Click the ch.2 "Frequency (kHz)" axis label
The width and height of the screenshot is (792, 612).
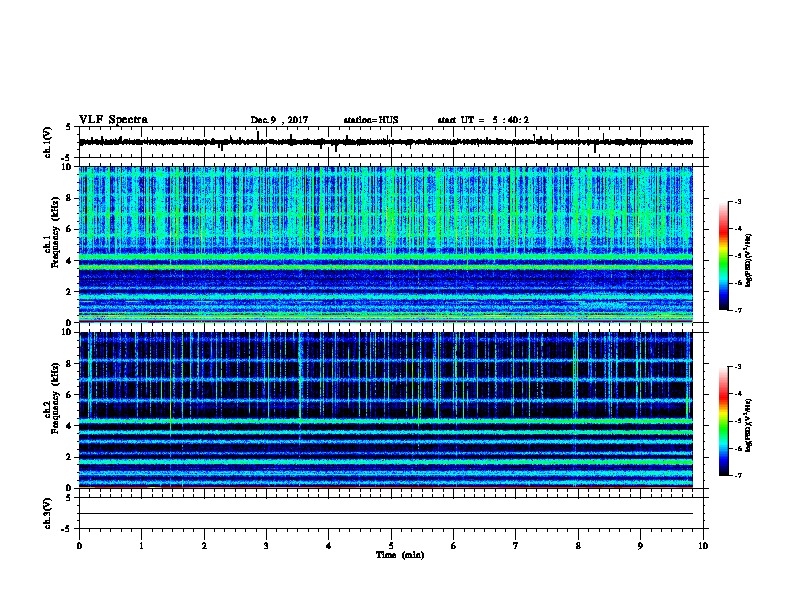click(x=55, y=398)
